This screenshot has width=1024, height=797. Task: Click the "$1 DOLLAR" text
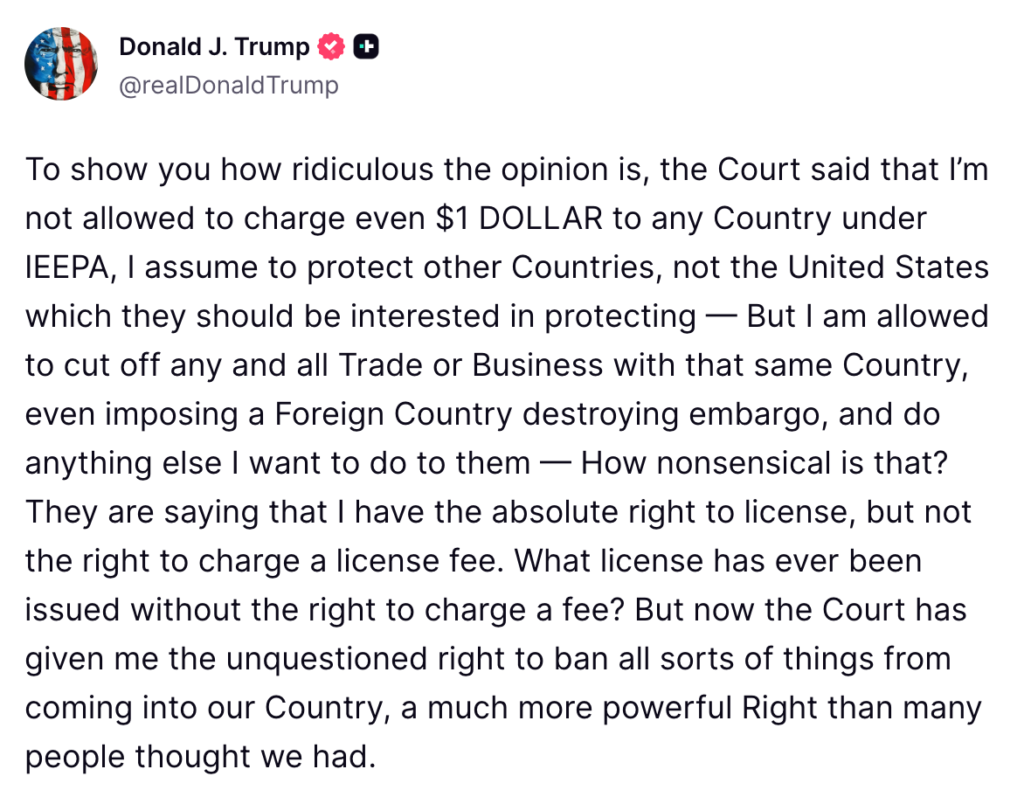point(522,218)
